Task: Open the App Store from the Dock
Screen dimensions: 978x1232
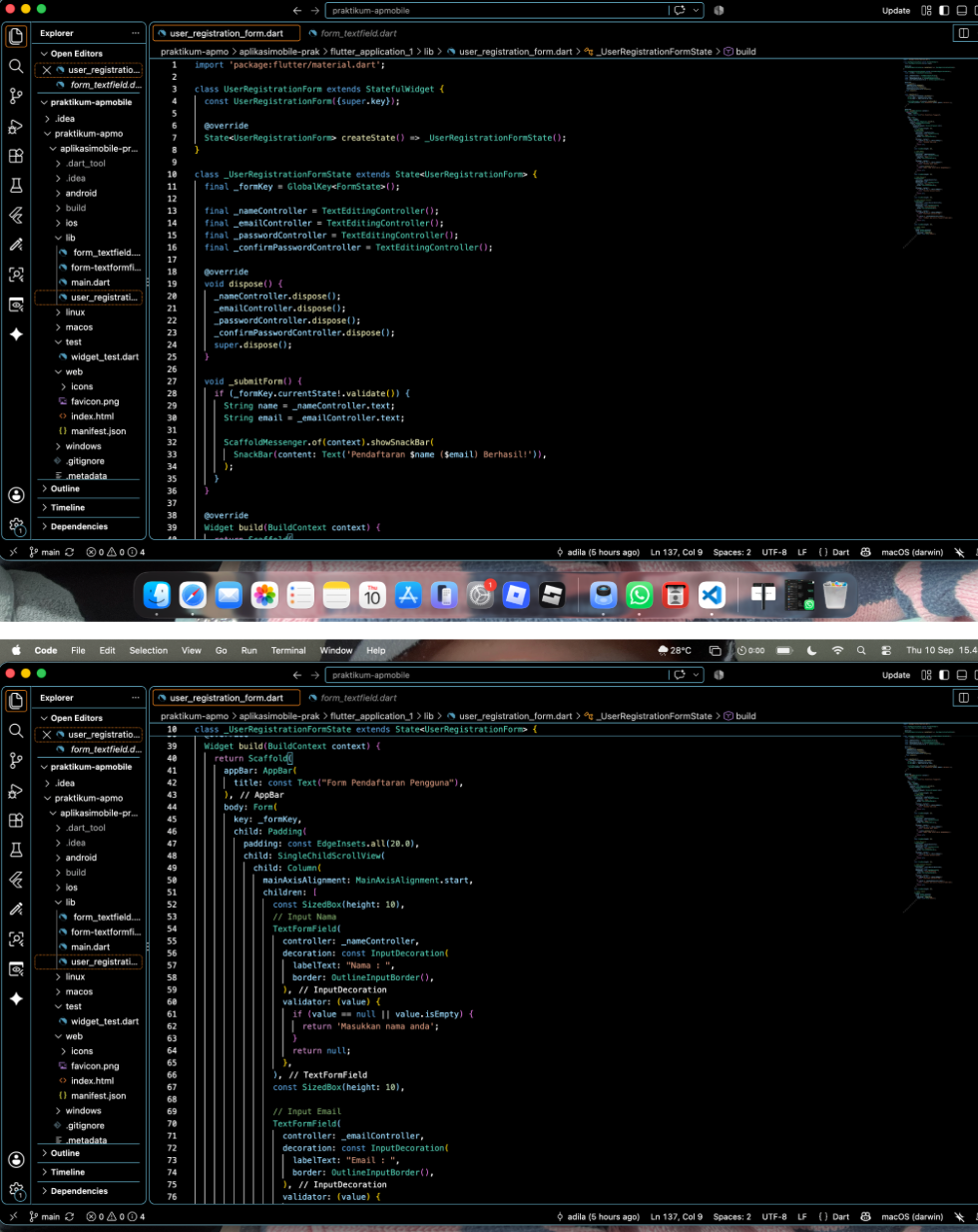Action: click(x=408, y=596)
